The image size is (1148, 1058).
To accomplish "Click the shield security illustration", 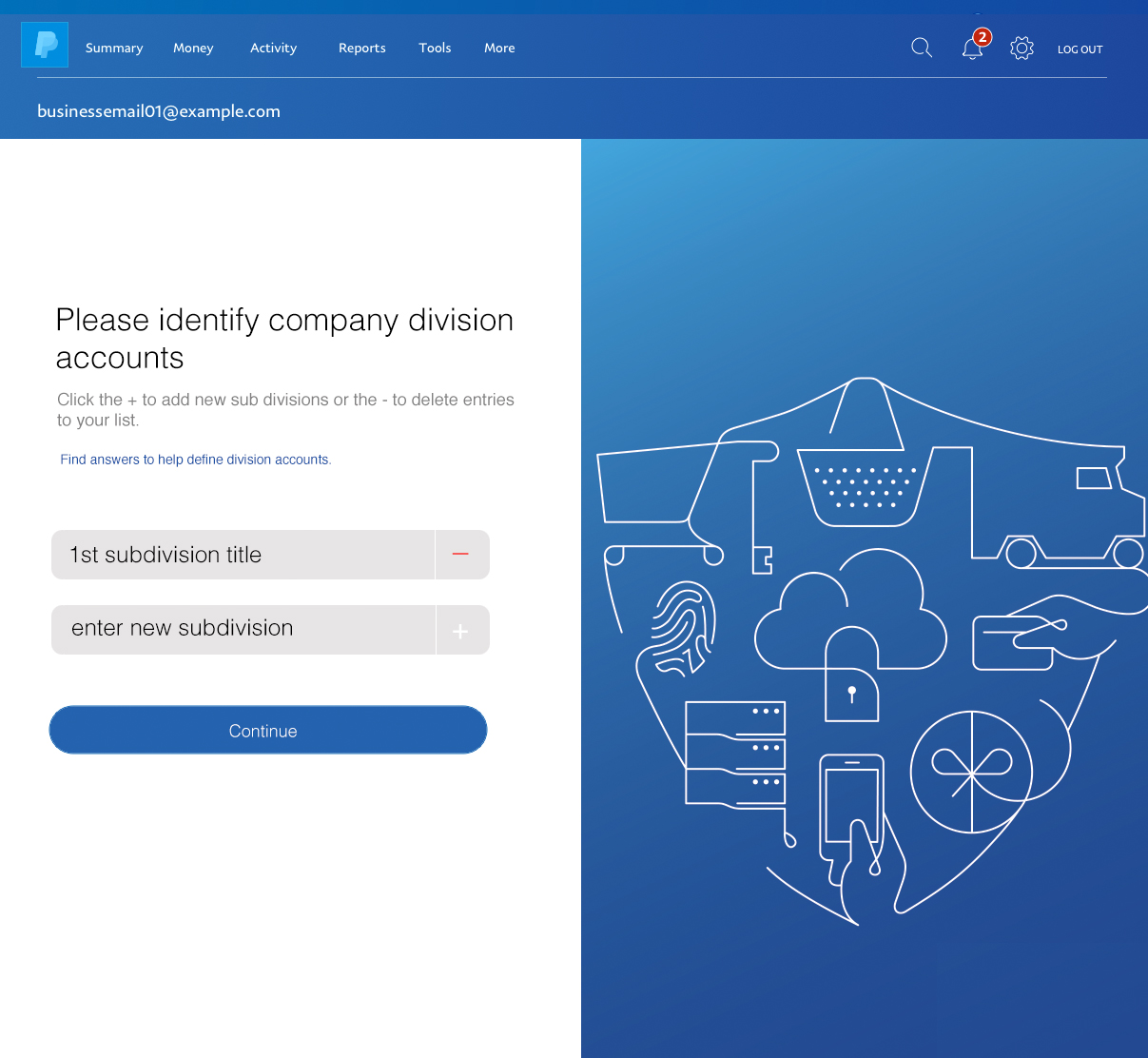I will point(866,647).
